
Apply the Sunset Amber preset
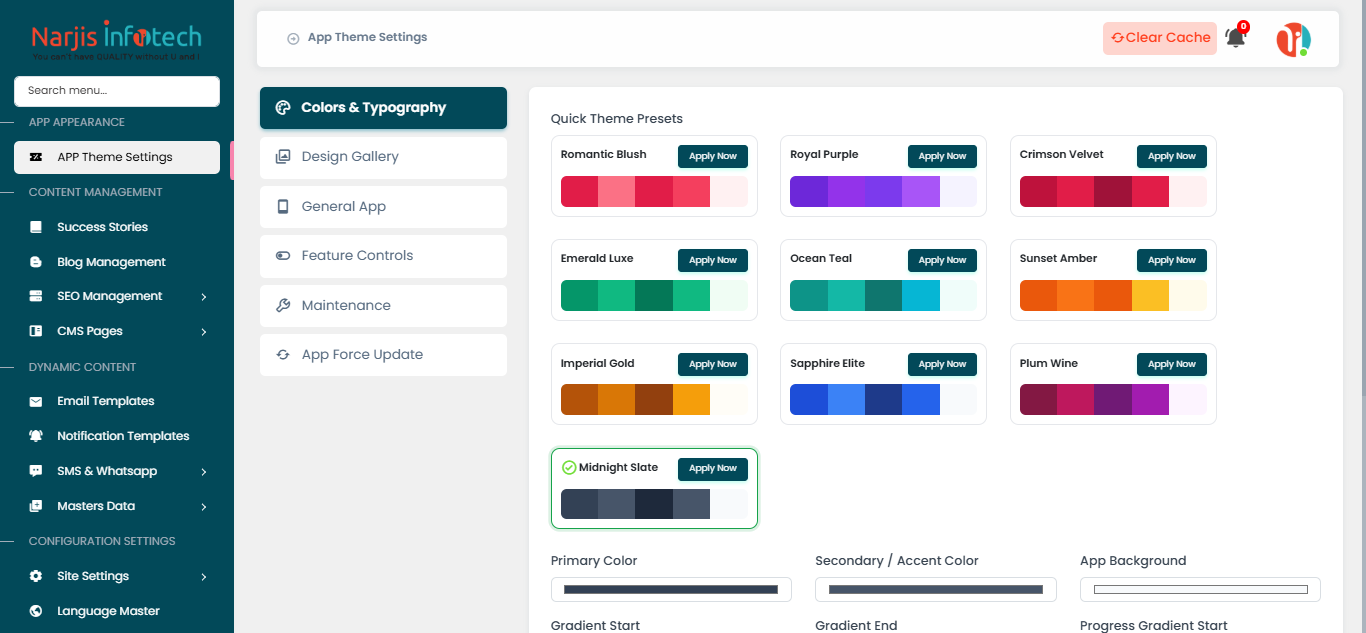click(1172, 260)
